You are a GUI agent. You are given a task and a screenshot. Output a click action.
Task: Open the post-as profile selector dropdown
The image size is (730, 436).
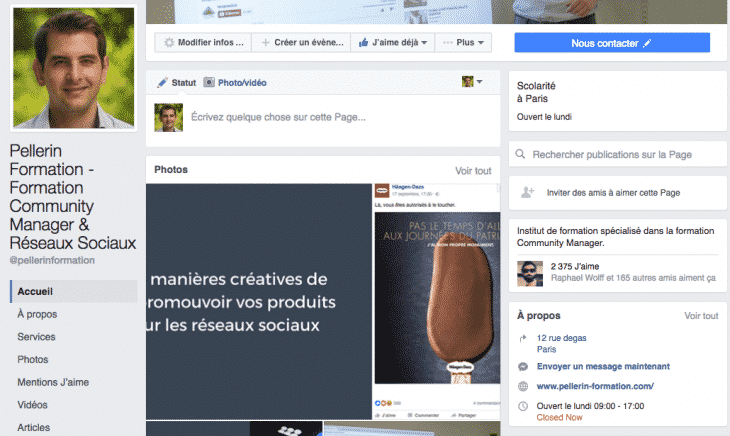(x=472, y=82)
